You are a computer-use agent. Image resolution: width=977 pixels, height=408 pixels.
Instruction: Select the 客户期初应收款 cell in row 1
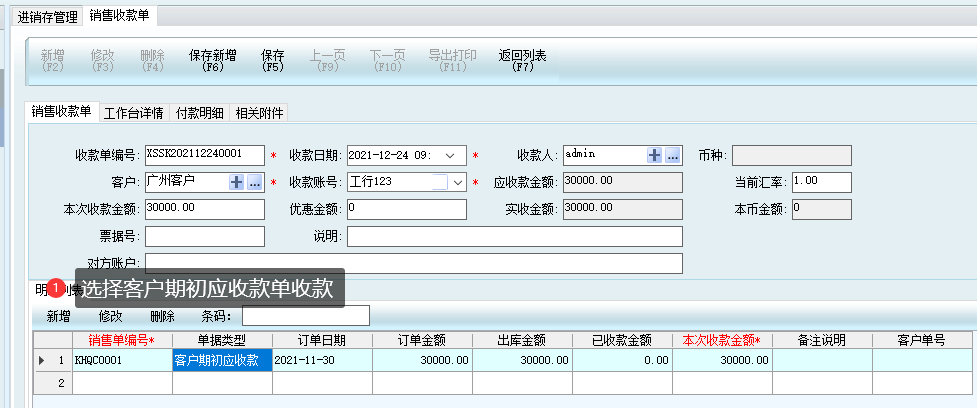(222, 360)
